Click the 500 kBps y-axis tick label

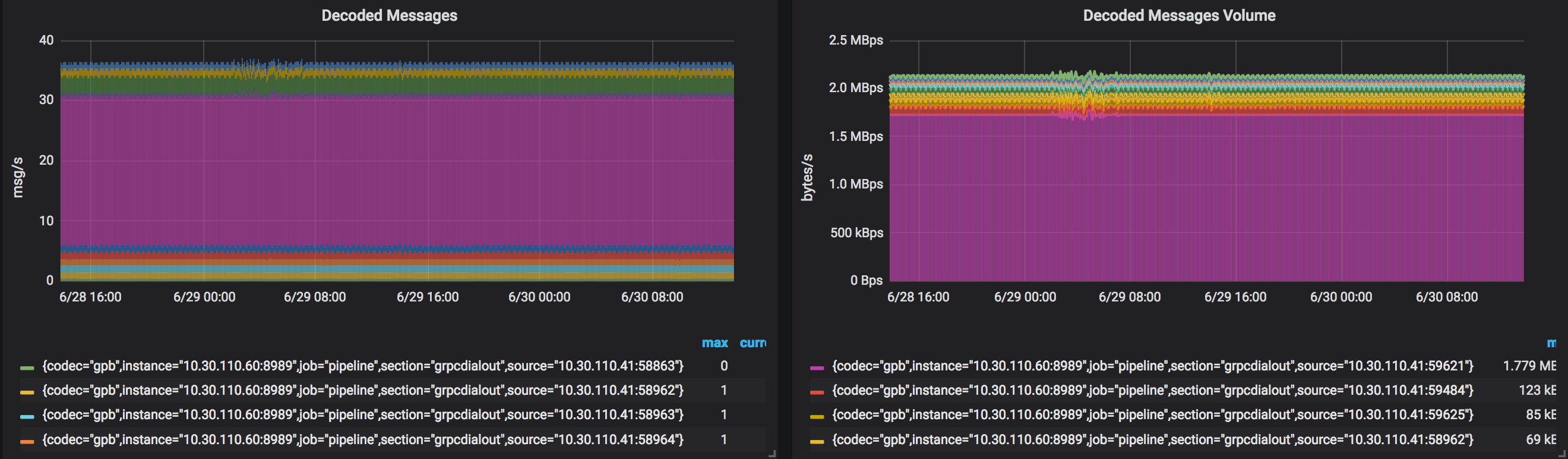[856, 232]
